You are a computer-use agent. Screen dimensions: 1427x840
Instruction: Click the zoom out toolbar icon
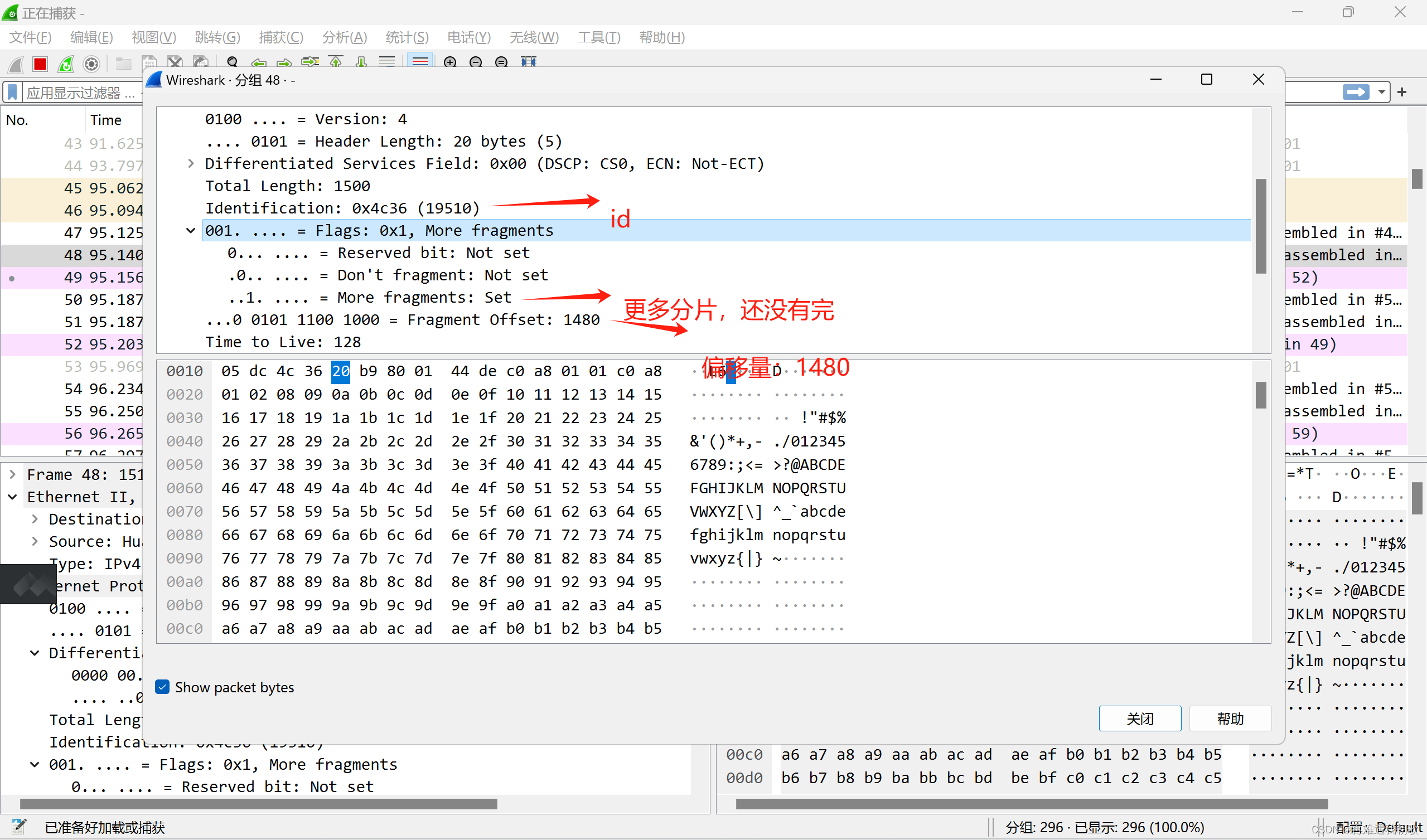coord(476,62)
